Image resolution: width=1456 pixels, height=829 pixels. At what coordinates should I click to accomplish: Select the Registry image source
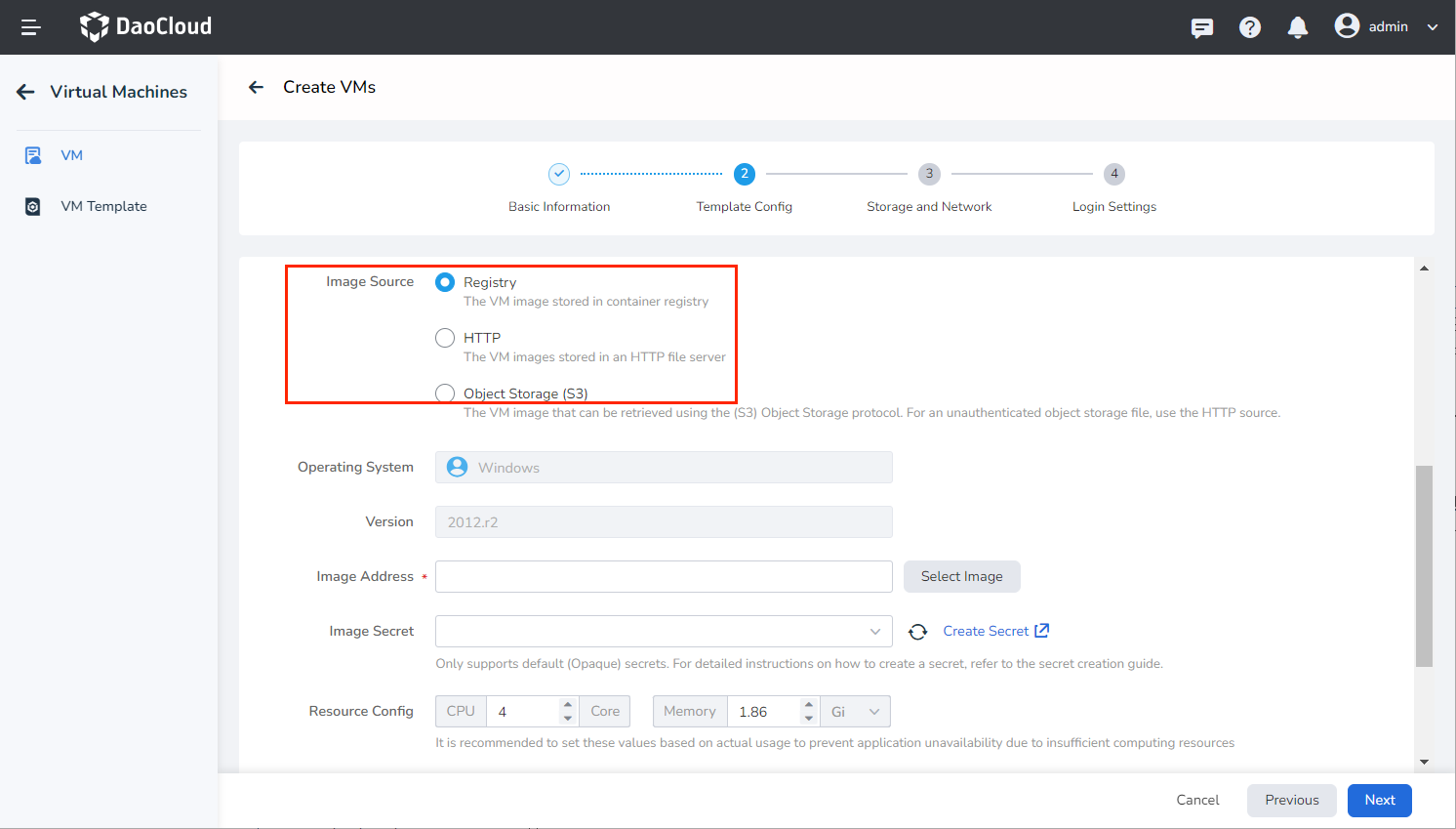(x=444, y=281)
